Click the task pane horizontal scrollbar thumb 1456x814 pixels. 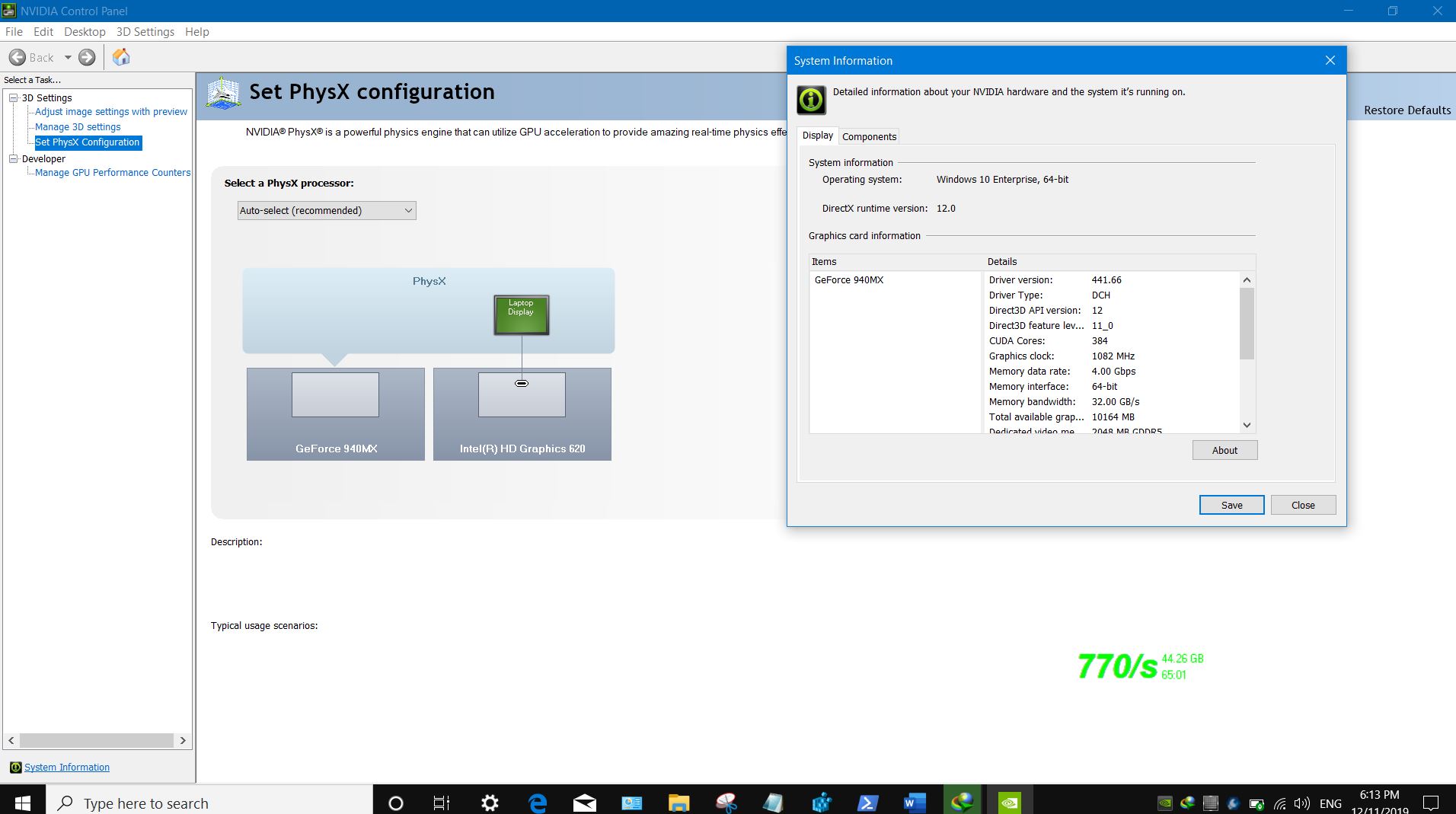pyautogui.click(x=97, y=740)
